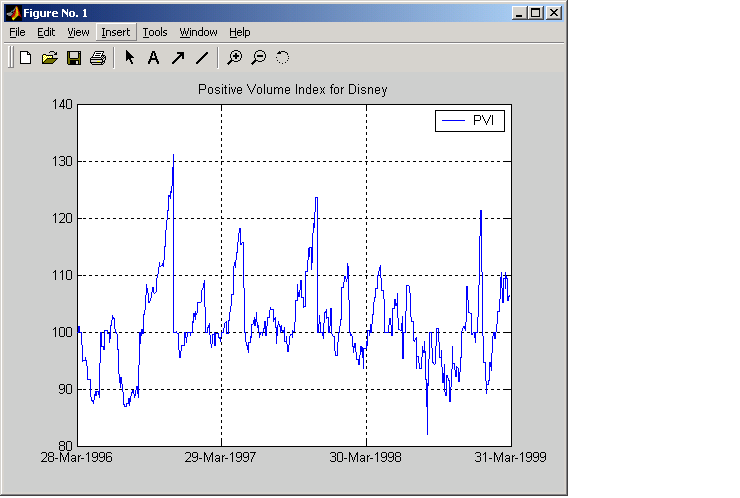Image resolution: width=740 pixels, height=498 pixels.
Task: Print the figure using the printer icon
Action: (x=98, y=58)
